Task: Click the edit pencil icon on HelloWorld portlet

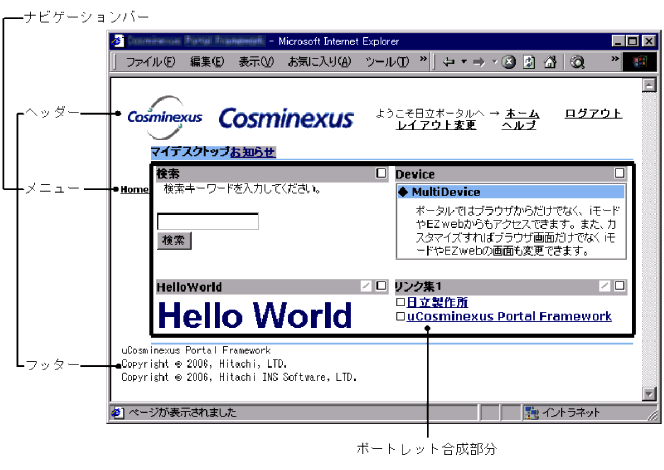Action: click(365, 286)
